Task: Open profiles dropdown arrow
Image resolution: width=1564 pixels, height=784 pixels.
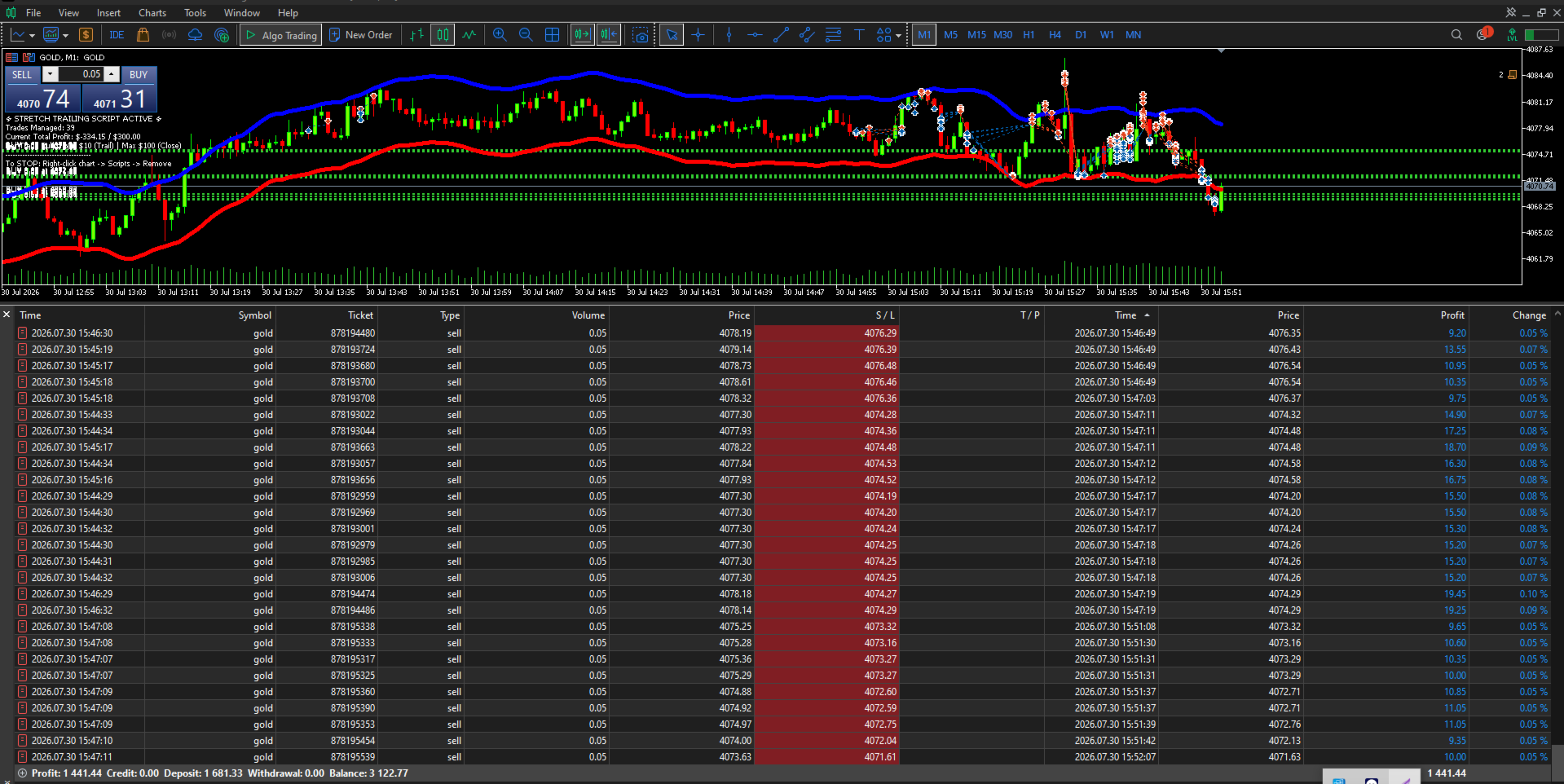Action: point(65,36)
